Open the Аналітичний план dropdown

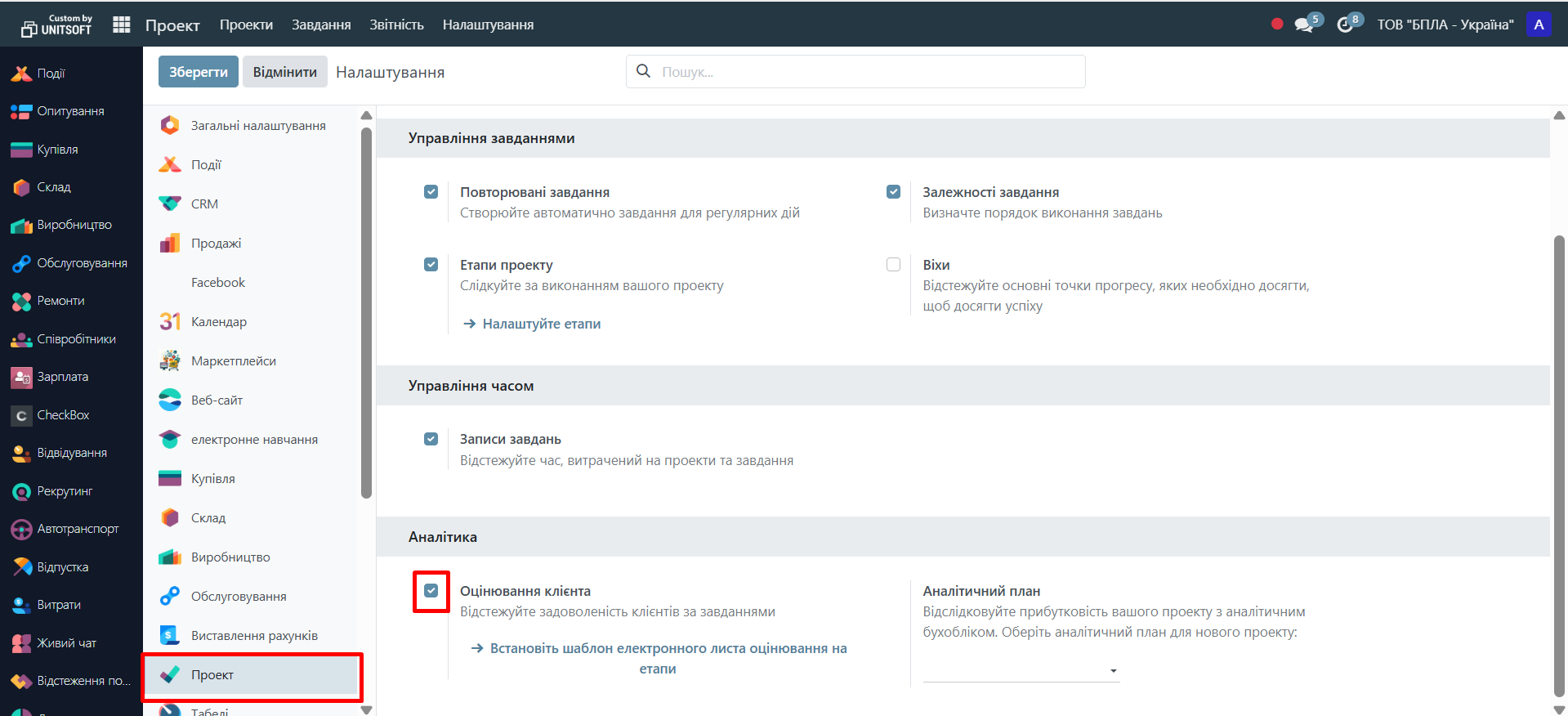[x=1021, y=671]
